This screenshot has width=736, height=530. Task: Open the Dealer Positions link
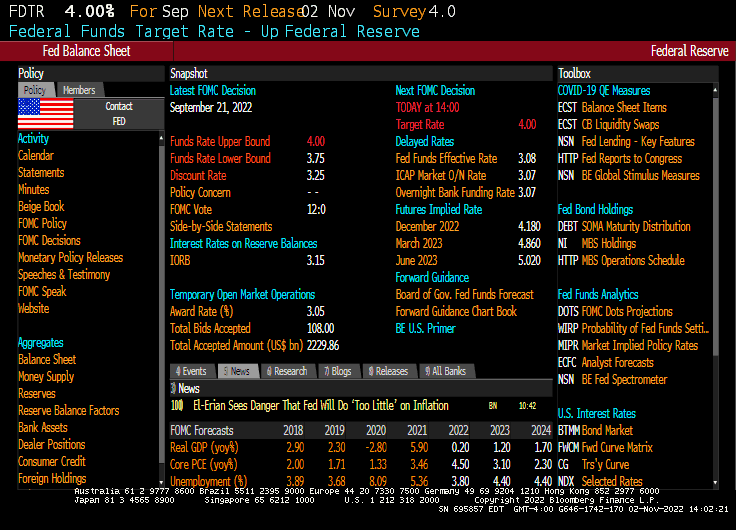tap(52, 444)
